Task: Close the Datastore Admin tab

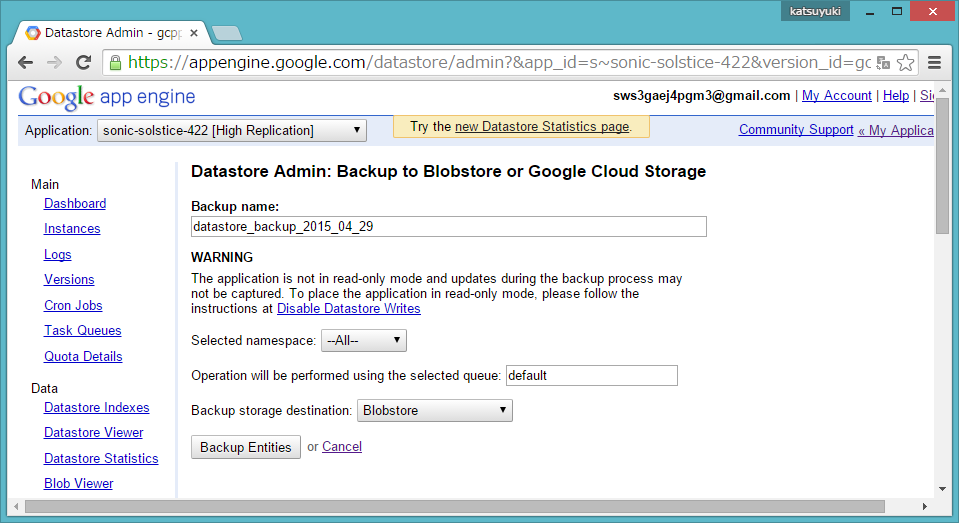Action: coord(194,33)
